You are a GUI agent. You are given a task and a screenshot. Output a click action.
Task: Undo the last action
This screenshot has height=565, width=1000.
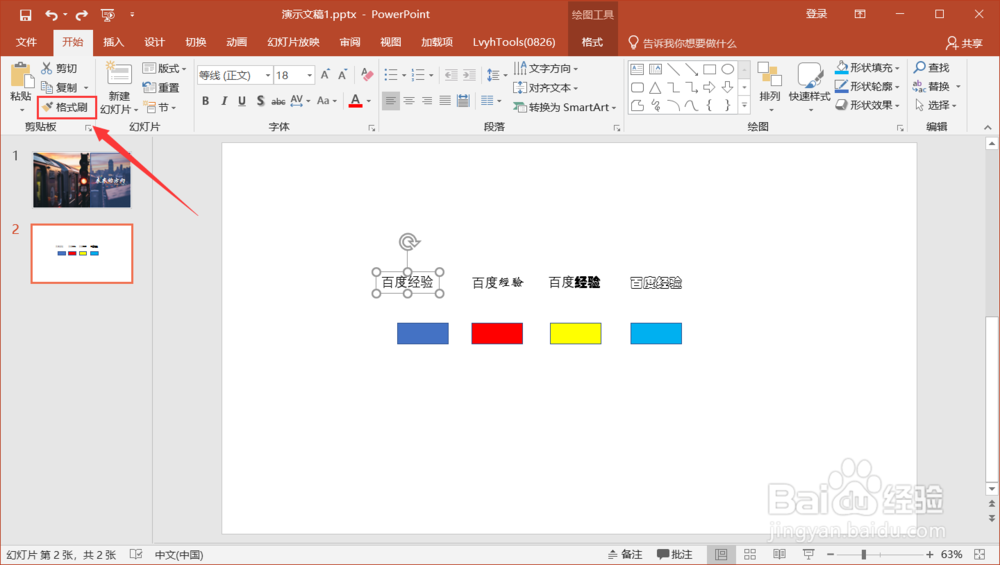[x=52, y=15]
